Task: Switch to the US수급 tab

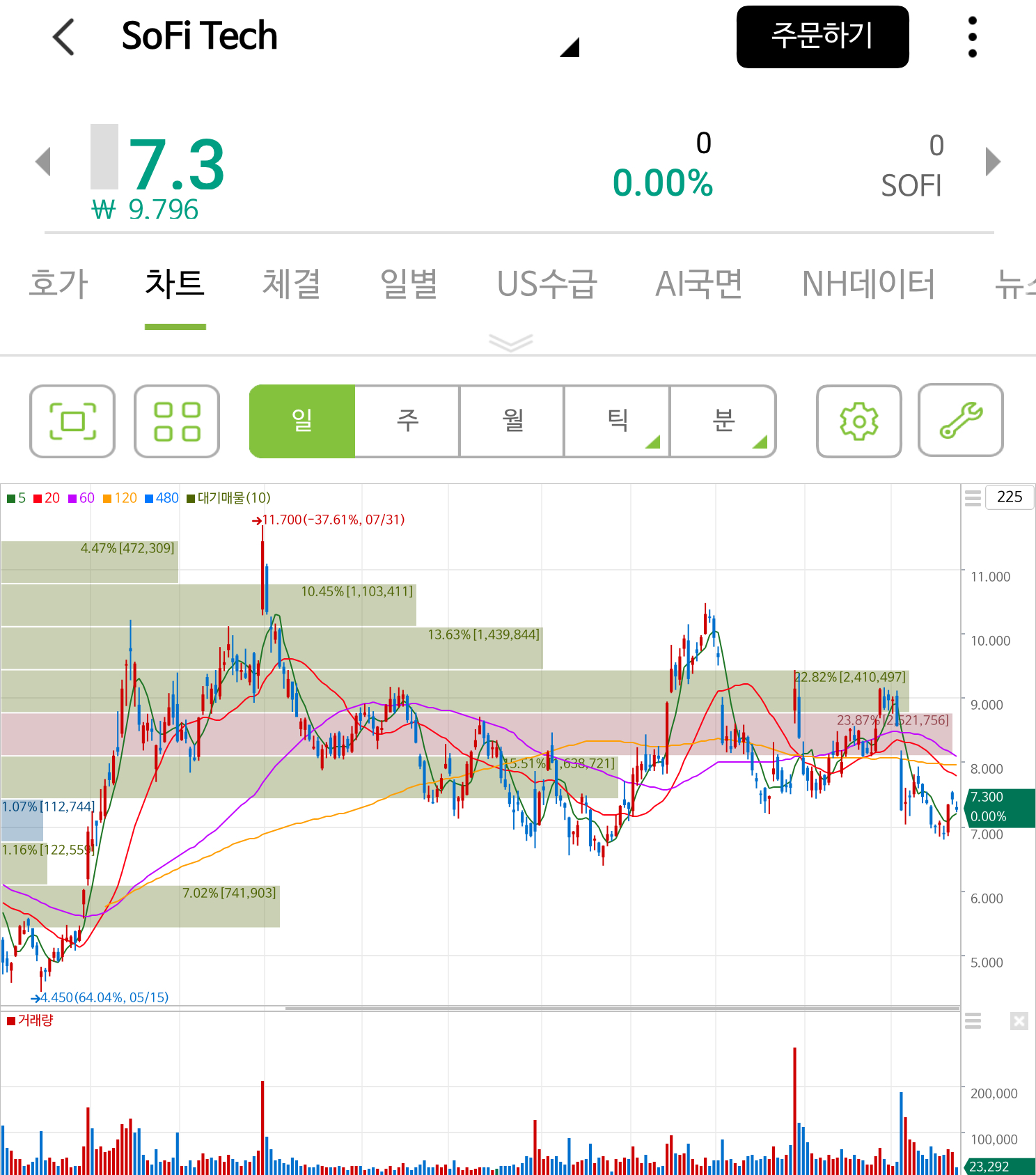Action: pyautogui.click(x=547, y=284)
